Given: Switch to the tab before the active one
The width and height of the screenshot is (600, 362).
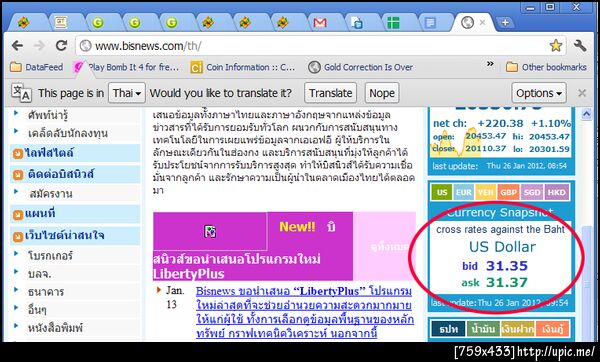Looking at the screenshot, I should (430, 23).
